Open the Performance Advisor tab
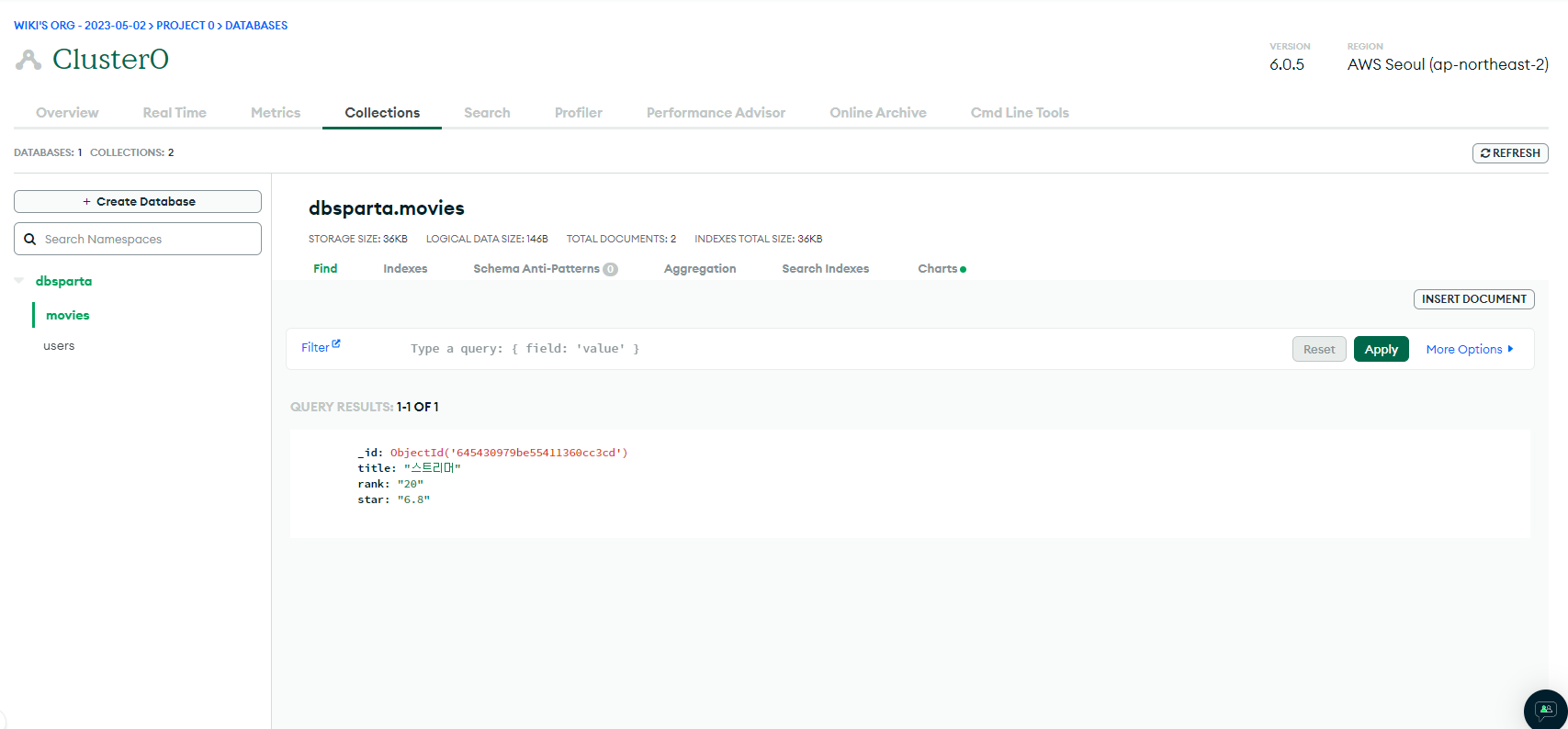The width and height of the screenshot is (1568, 729). pyautogui.click(x=716, y=112)
